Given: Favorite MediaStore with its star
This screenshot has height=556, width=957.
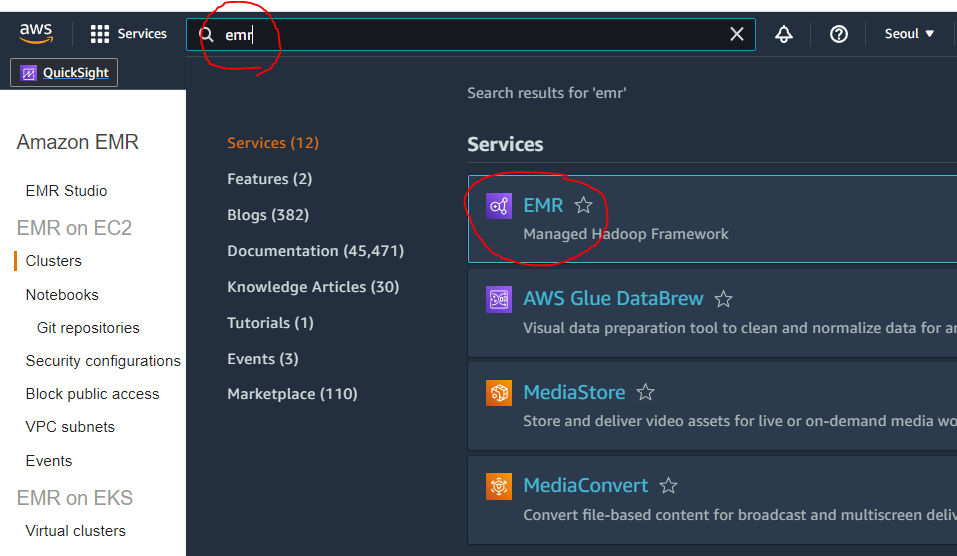Looking at the screenshot, I should (x=645, y=392).
